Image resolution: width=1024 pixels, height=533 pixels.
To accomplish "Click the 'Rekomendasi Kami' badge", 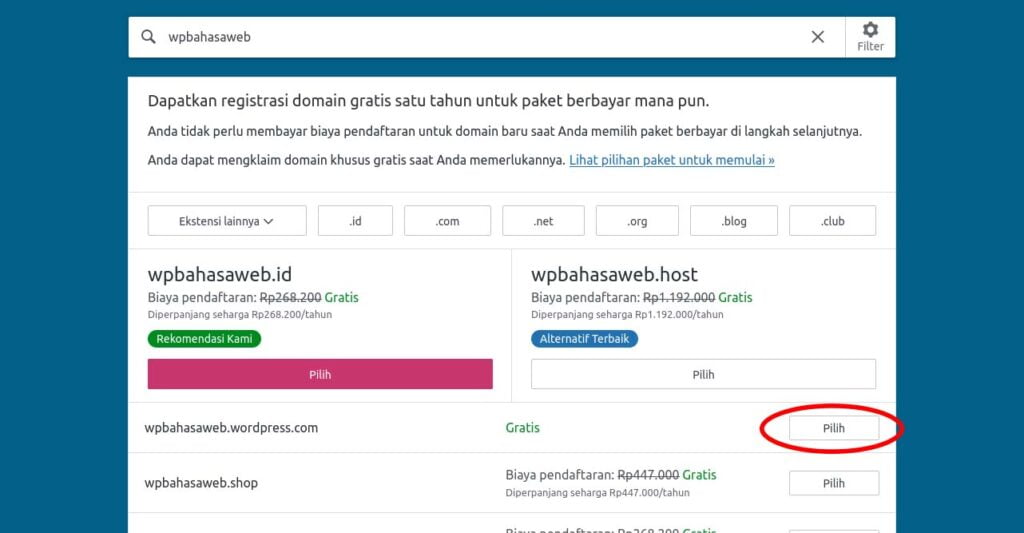I will click(204, 338).
